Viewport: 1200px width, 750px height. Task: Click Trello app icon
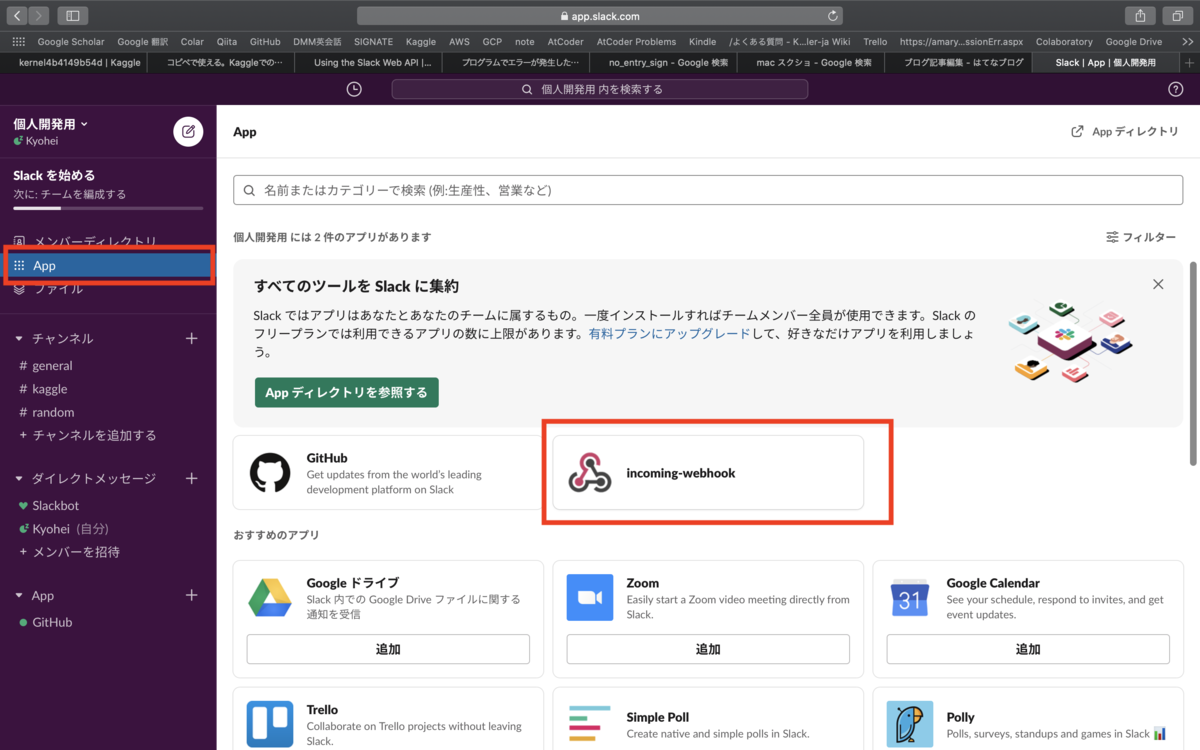(x=270, y=725)
